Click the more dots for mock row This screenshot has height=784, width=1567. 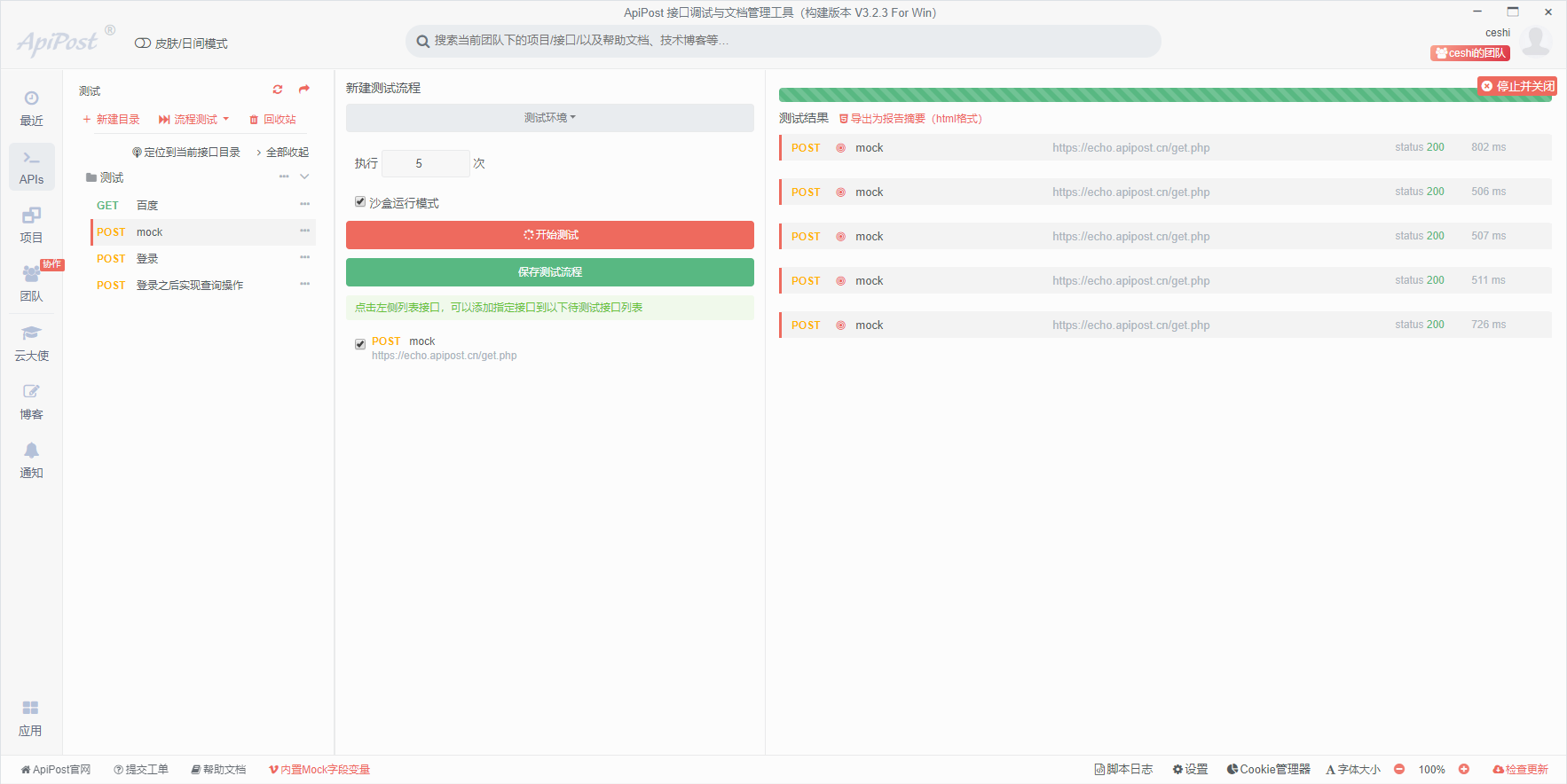tap(304, 231)
